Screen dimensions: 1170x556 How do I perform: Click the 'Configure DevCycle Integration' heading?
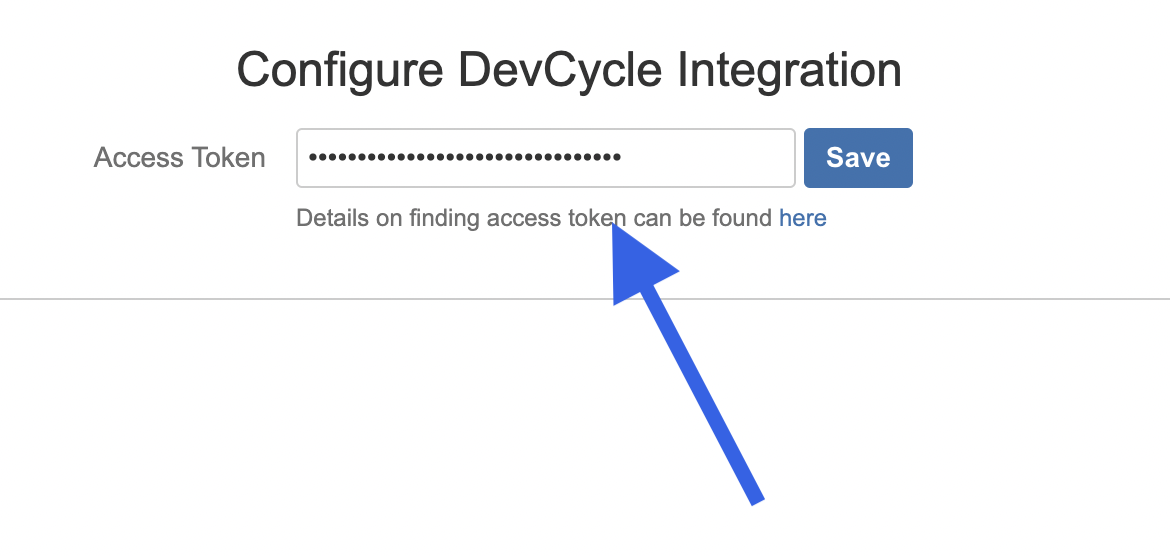coord(569,70)
